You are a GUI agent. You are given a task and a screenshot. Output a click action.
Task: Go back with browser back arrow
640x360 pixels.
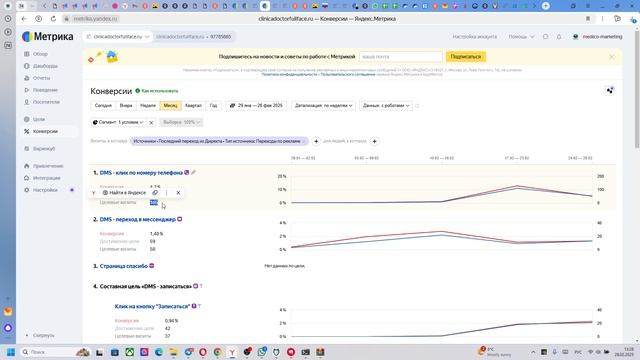pos(24,19)
